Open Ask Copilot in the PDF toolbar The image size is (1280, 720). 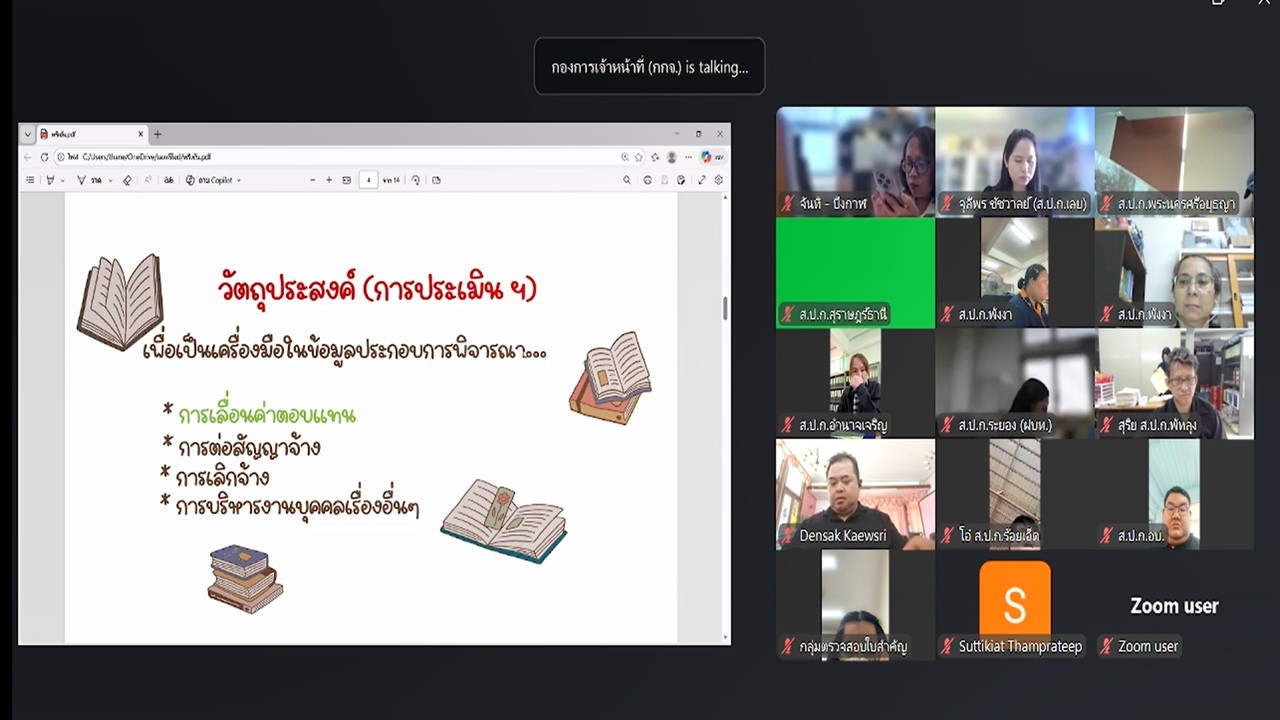[205, 180]
